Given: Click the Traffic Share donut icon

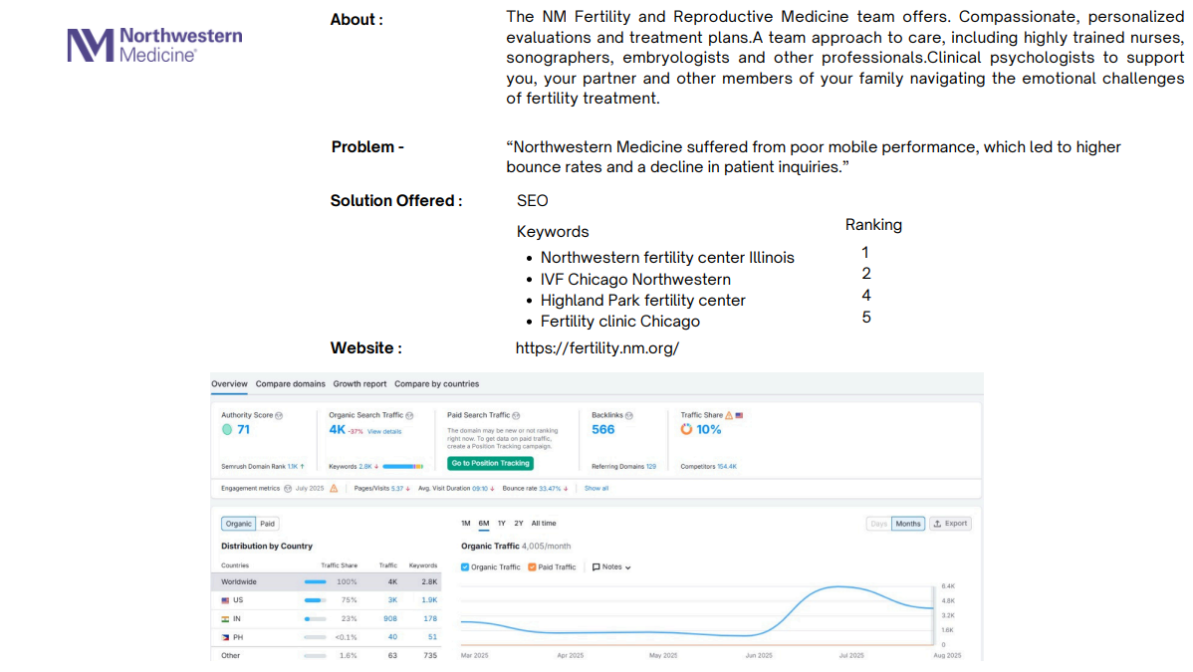Looking at the screenshot, I should (686, 430).
